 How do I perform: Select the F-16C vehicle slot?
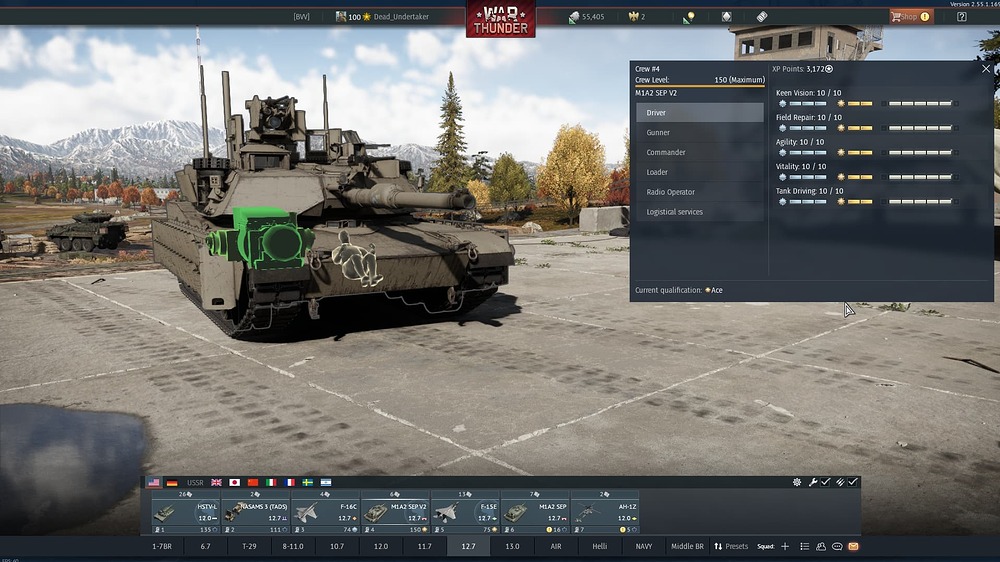pos(325,512)
